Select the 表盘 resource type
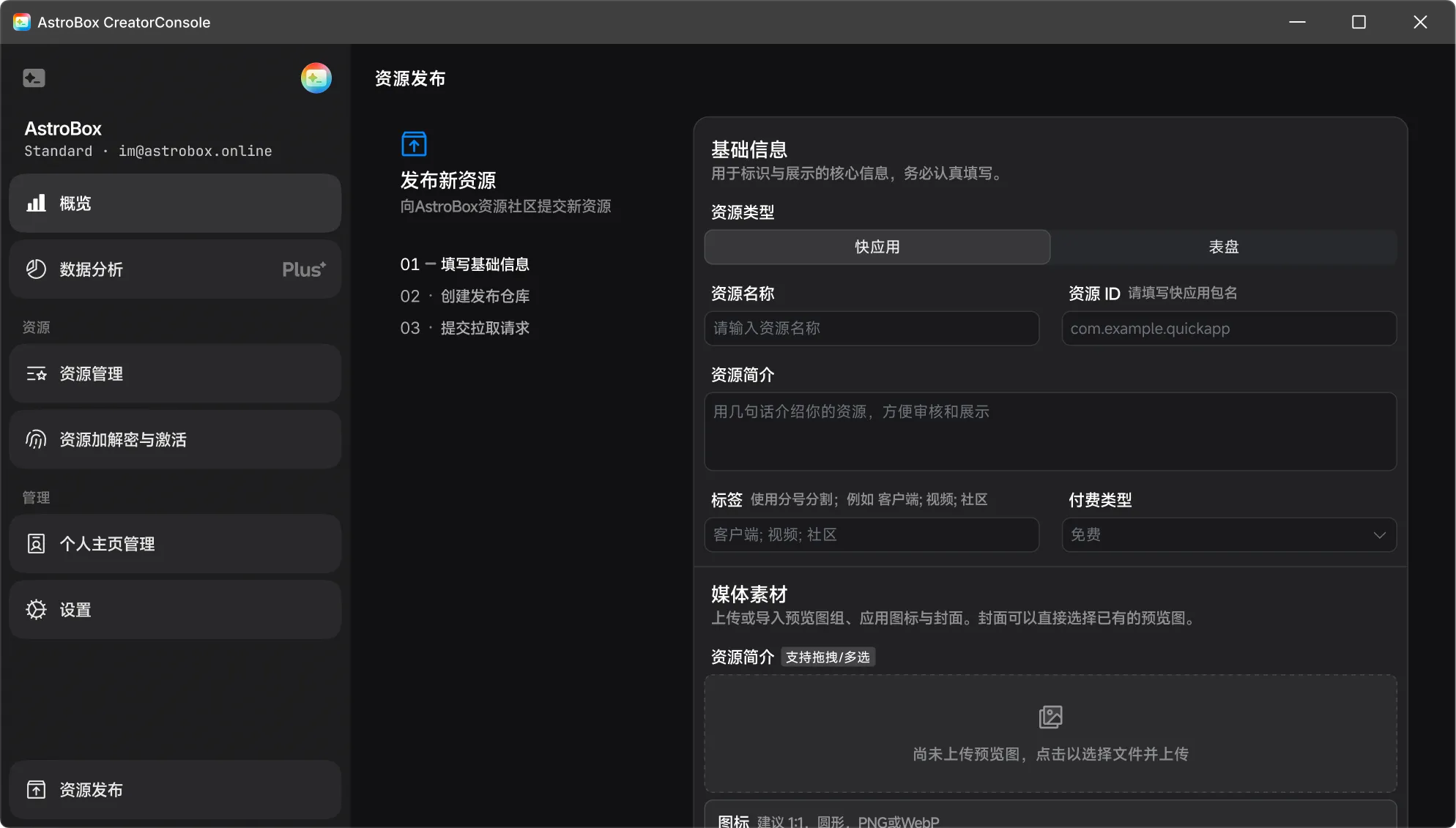The height and width of the screenshot is (828, 1456). (x=1223, y=247)
